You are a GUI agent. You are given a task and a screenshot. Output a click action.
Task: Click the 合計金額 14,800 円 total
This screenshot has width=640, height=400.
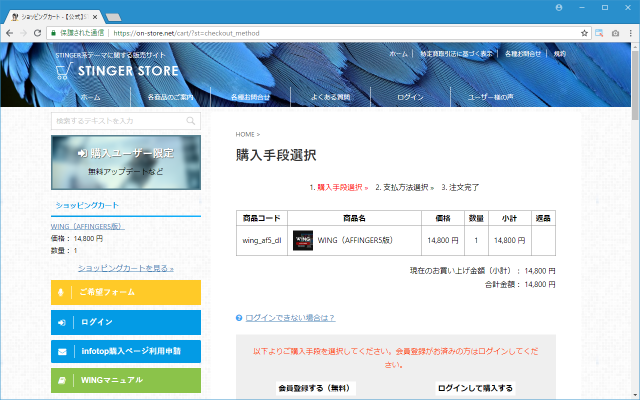pyautogui.click(x=520, y=284)
